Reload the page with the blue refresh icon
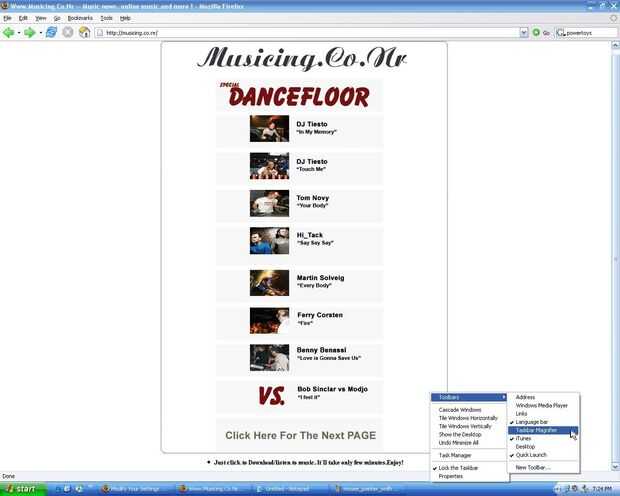Viewport: 620px width, 496px height. (51, 32)
